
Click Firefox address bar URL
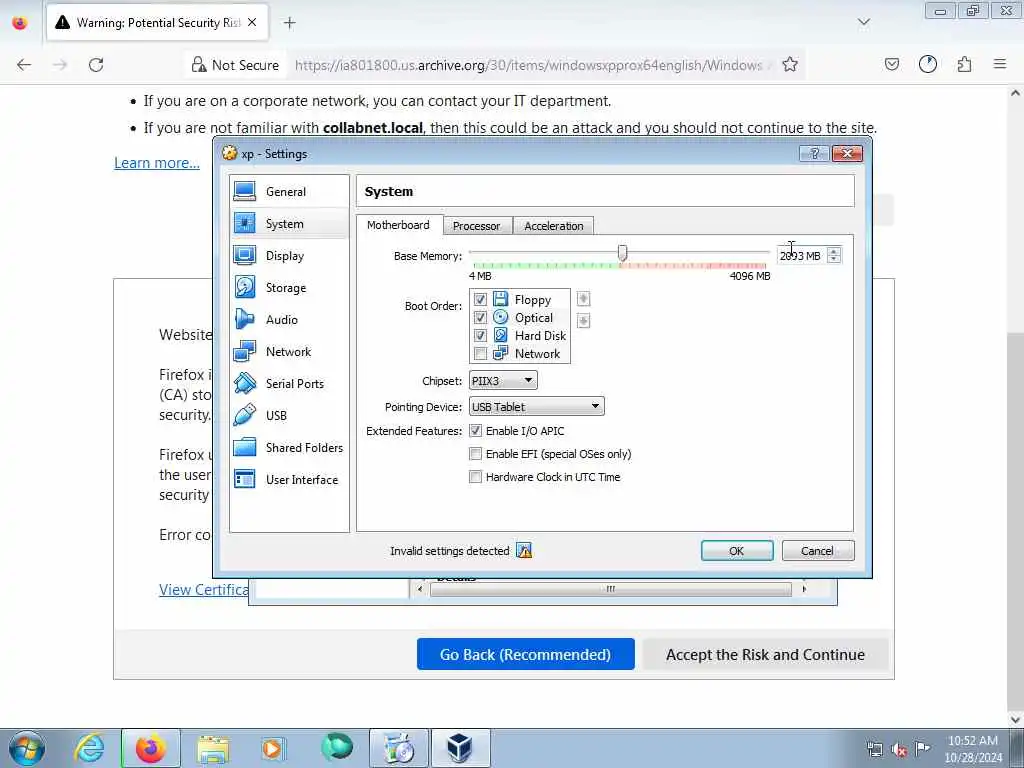pos(529,65)
